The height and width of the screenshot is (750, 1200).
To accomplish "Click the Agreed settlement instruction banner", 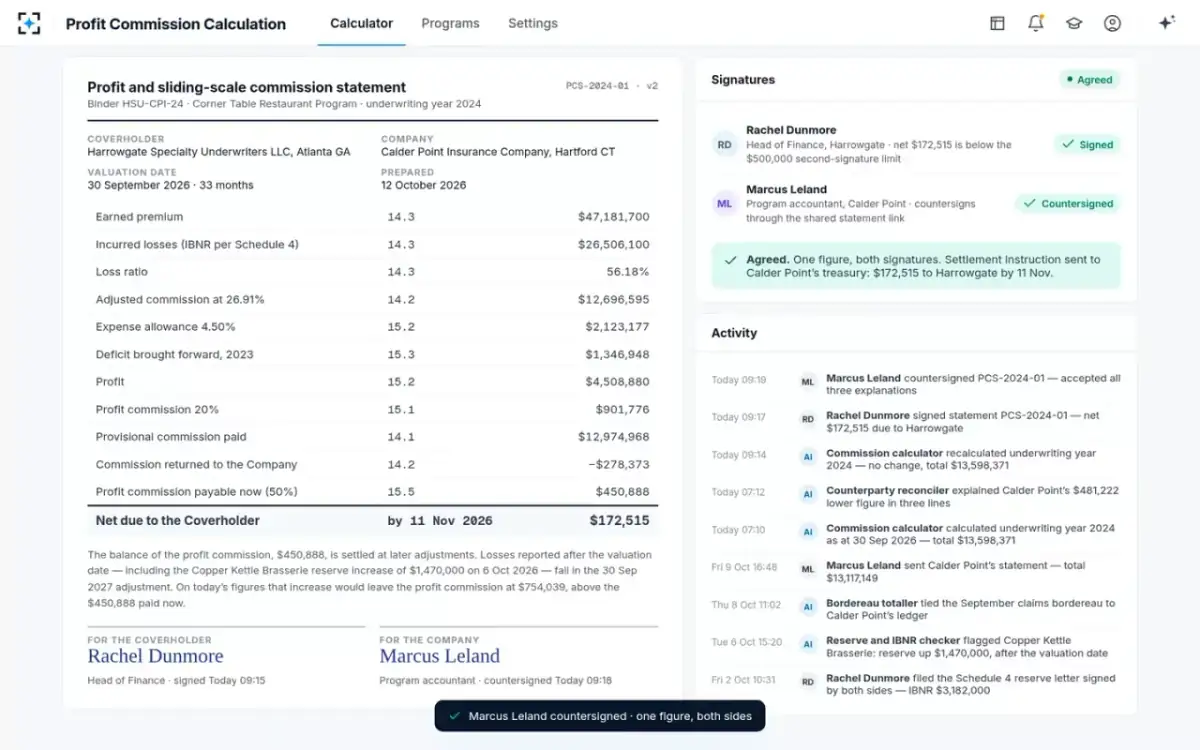I will click(916, 266).
